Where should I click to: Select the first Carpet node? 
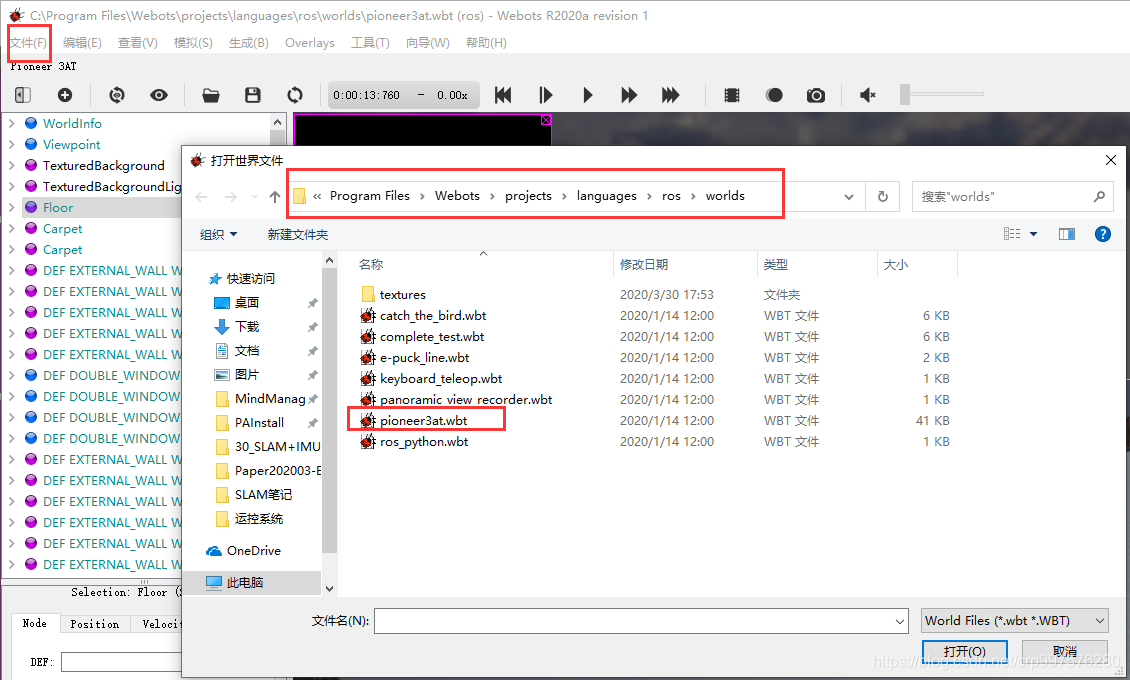pos(63,228)
